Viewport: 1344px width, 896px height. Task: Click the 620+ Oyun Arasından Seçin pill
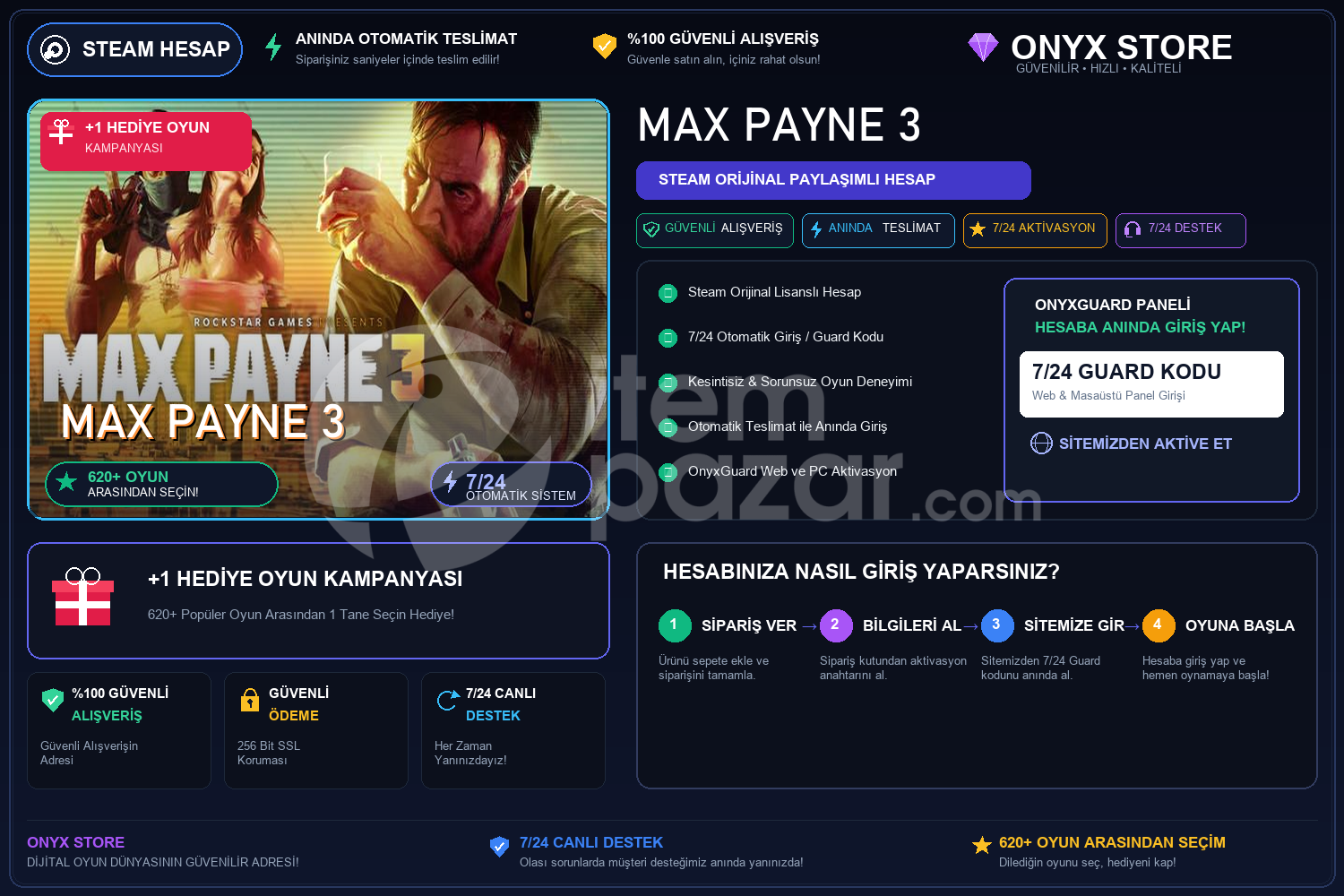point(161,484)
